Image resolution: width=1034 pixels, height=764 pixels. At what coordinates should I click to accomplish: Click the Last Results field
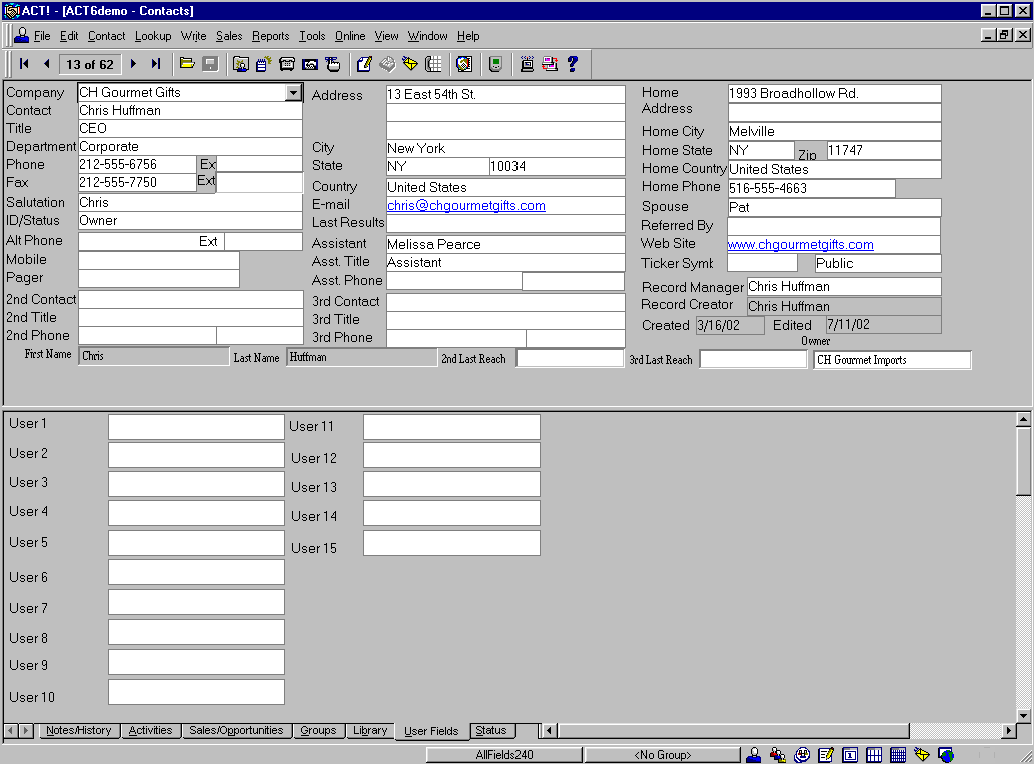(506, 223)
